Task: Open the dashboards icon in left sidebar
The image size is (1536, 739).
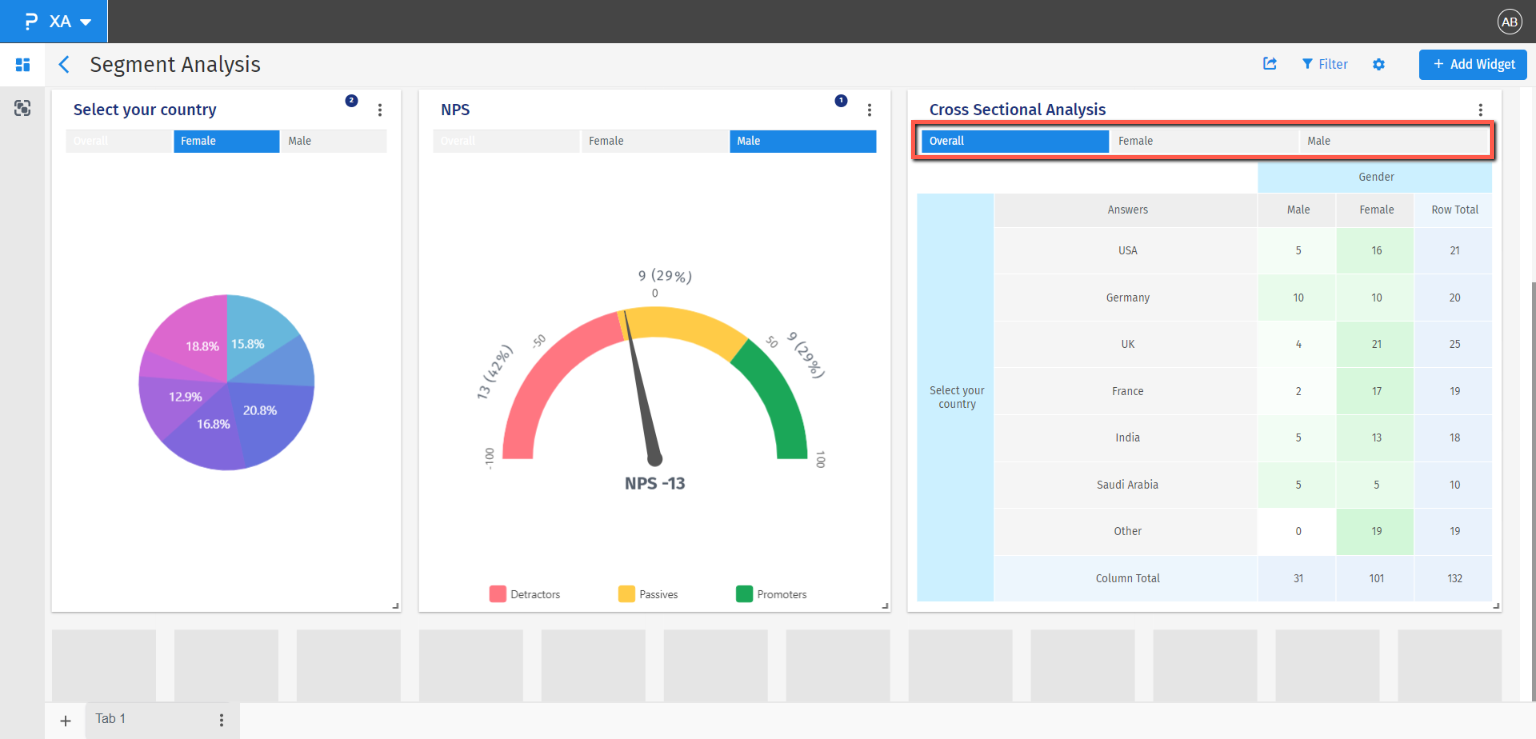Action: click(x=22, y=65)
